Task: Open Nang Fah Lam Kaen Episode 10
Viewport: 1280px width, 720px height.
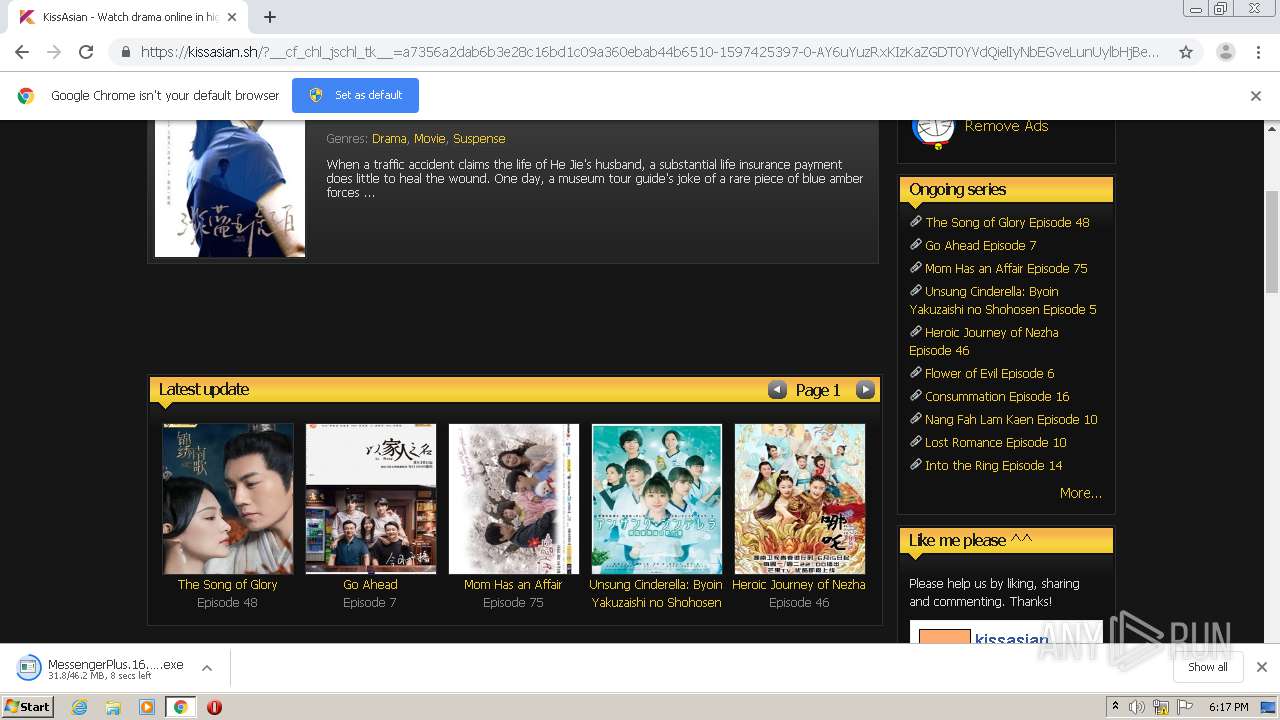Action: tap(1011, 419)
